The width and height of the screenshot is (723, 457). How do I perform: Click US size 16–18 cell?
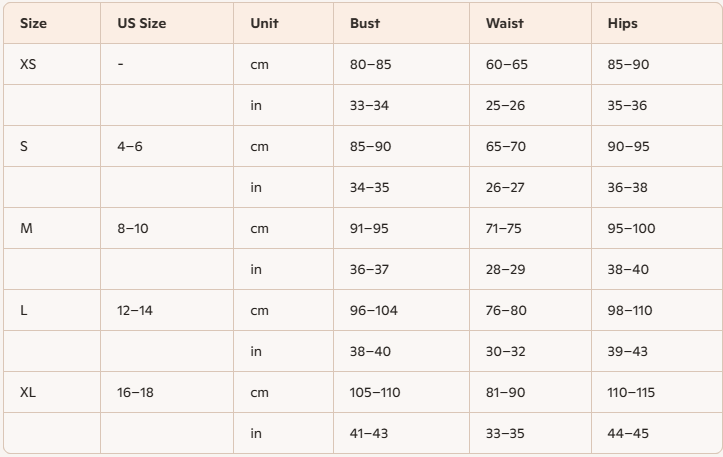[135, 392]
